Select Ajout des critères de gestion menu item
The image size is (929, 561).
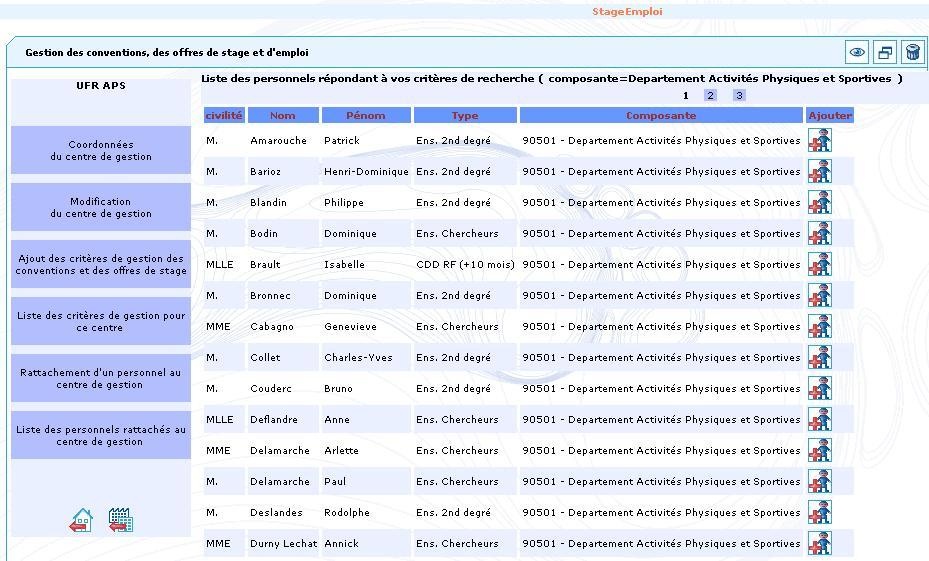(101, 264)
